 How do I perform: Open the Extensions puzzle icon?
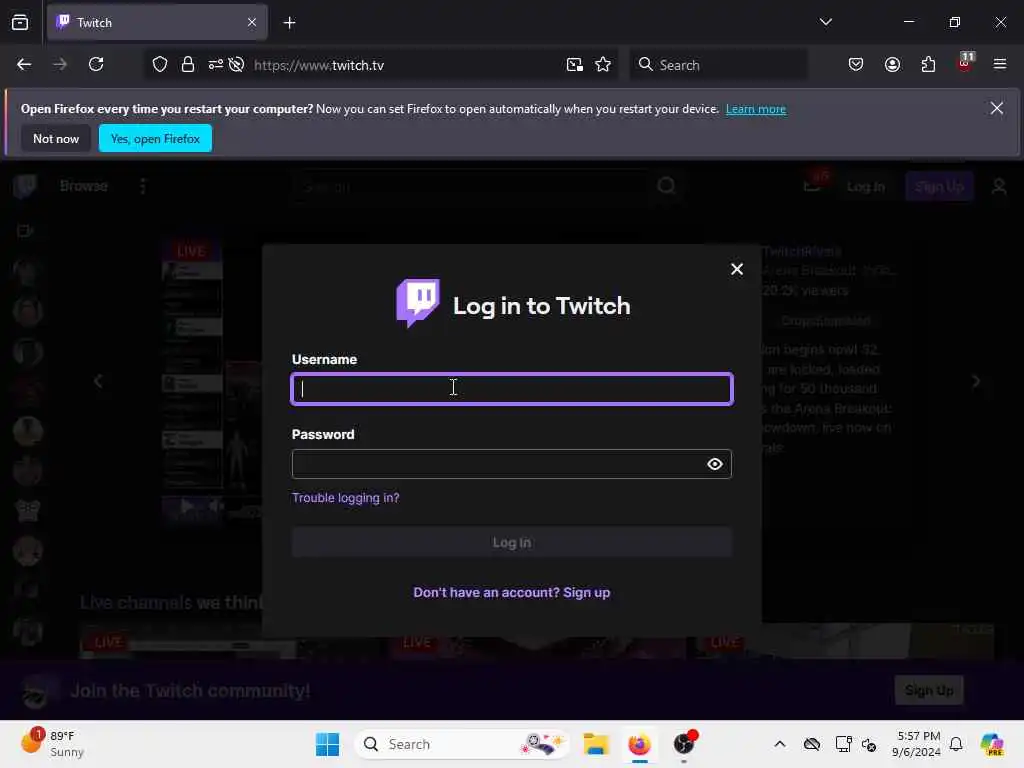pyautogui.click(x=929, y=65)
